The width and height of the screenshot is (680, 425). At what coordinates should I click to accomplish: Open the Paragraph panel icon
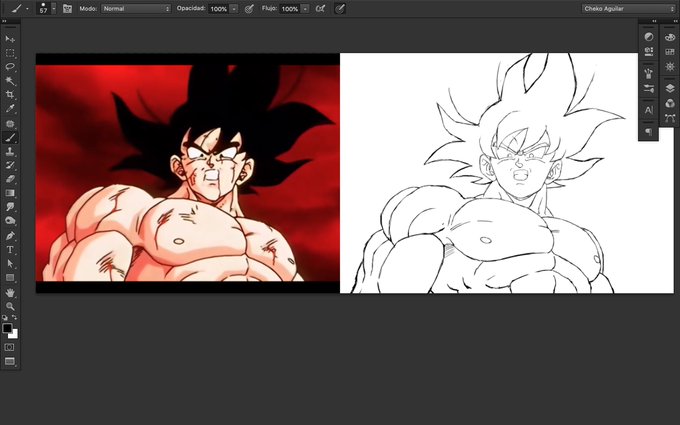[x=649, y=131]
